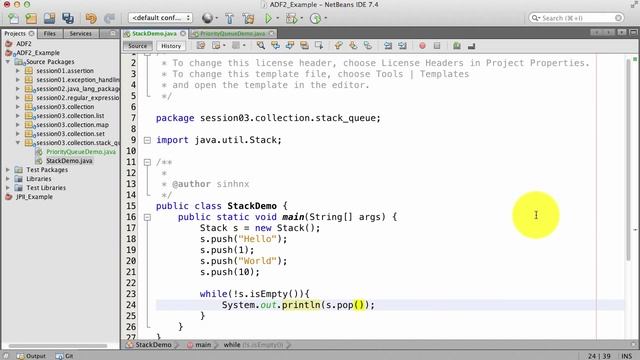Click the Debug Project icon

tap(291, 18)
